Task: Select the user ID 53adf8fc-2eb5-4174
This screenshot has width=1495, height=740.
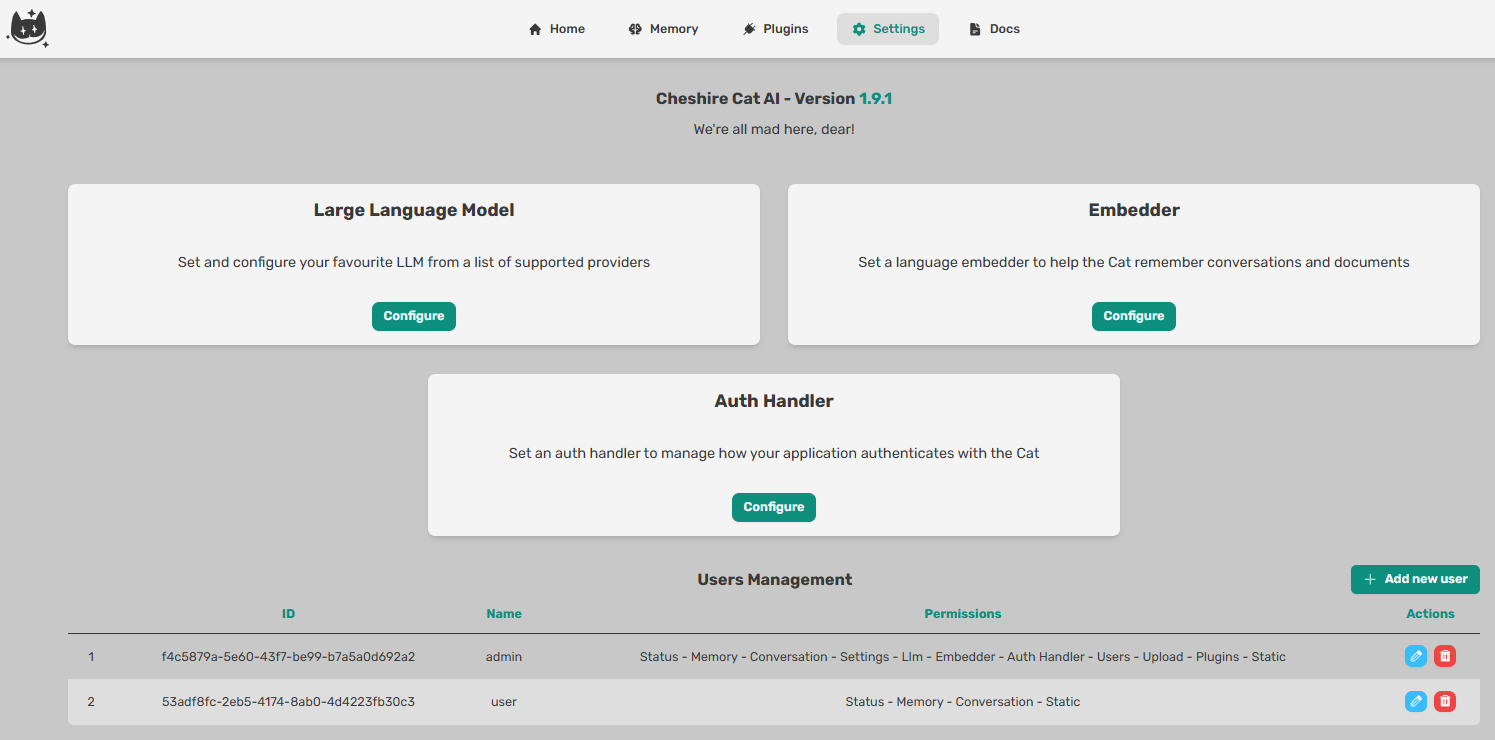Action: tap(288, 702)
